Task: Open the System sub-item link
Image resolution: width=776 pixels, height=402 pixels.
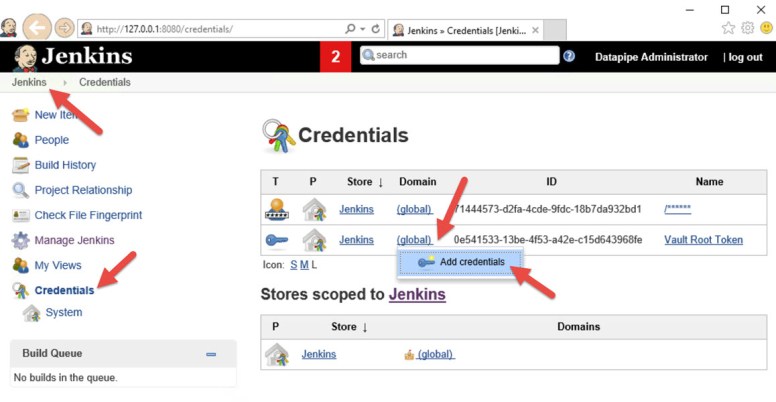Action: 64,312
